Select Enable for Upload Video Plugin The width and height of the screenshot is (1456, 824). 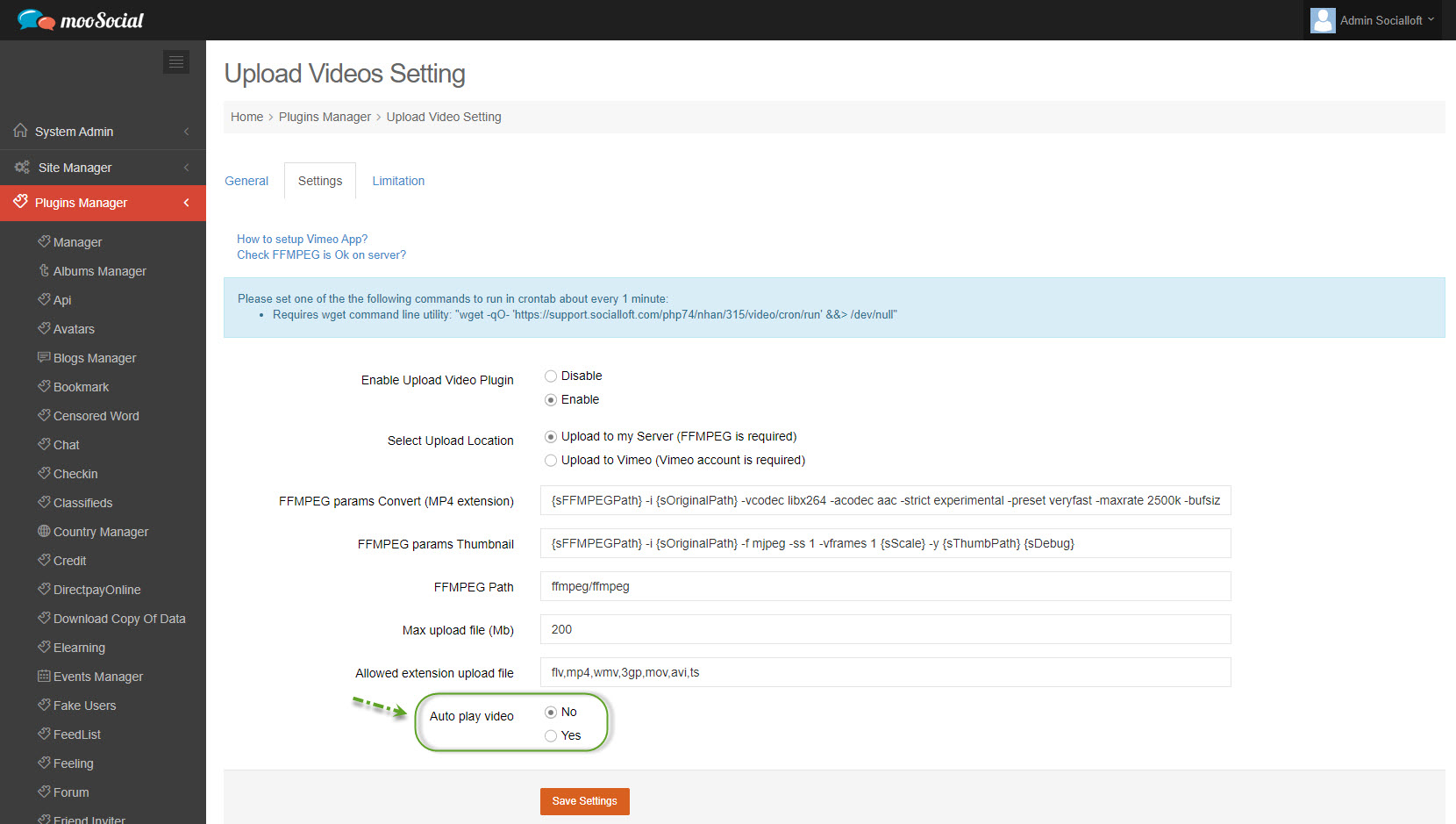click(551, 399)
